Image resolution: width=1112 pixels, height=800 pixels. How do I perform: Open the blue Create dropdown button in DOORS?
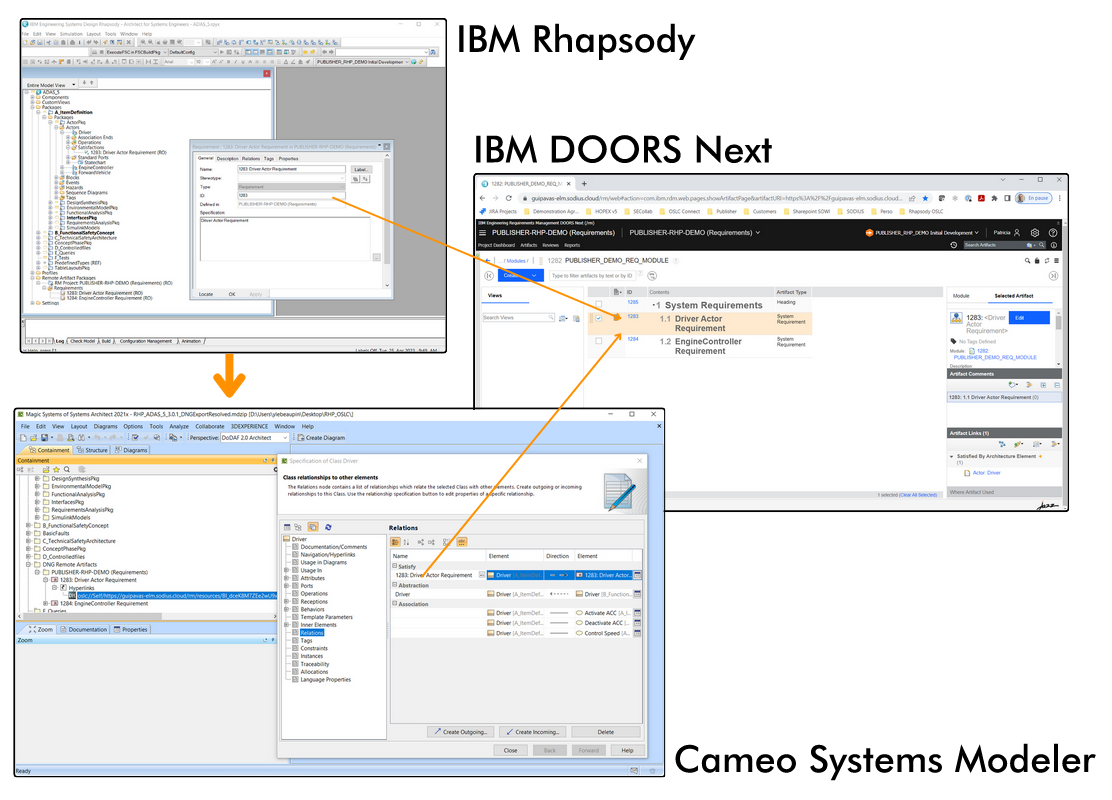pyautogui.click(x=521, y=275)
